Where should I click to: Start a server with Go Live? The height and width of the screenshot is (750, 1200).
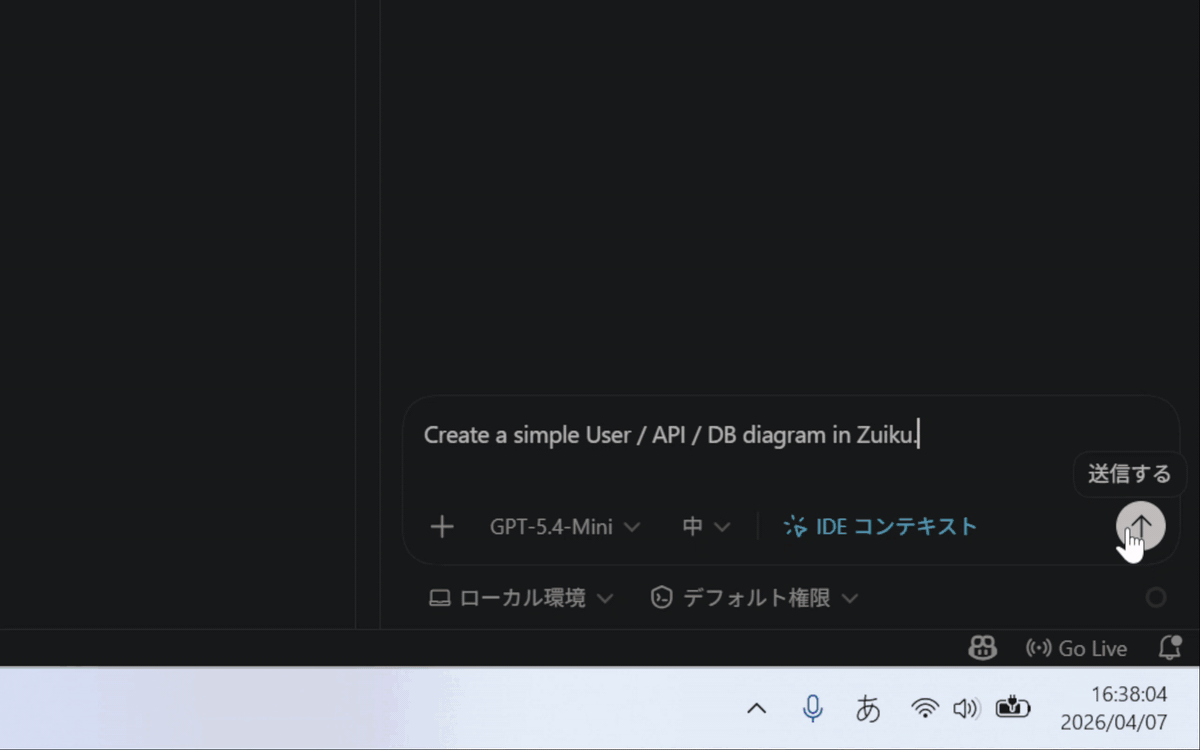(x=1076, y=648)
